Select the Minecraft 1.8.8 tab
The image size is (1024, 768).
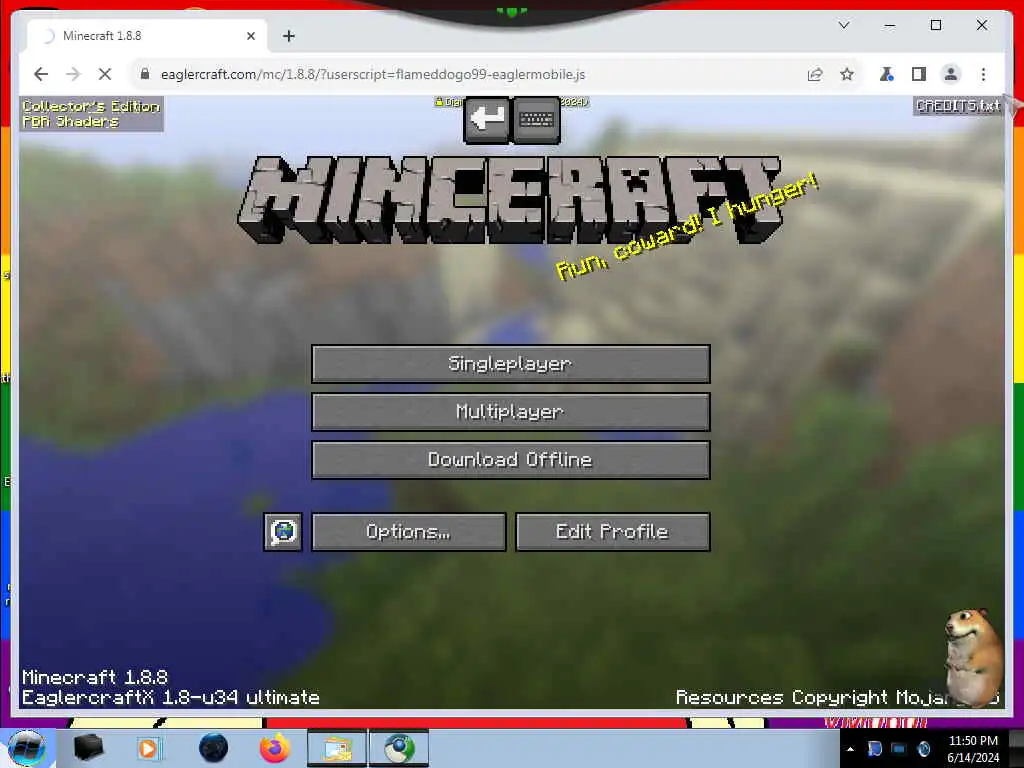(x=147, y=36)
